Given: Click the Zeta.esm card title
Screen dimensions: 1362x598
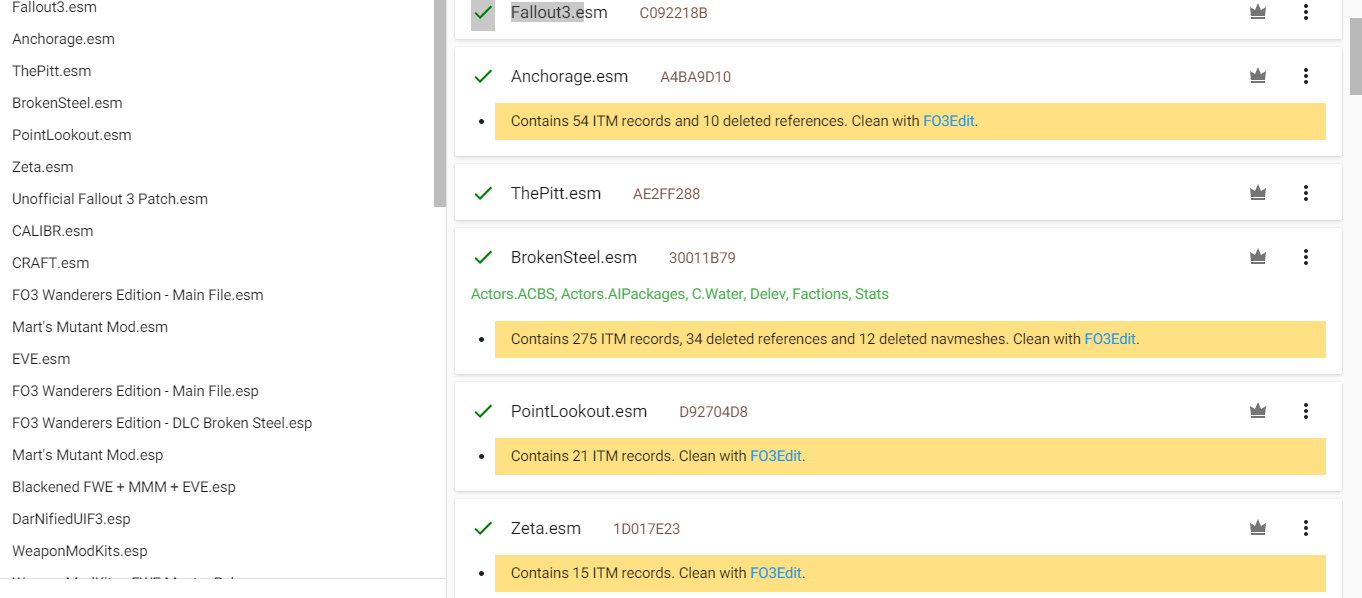Looking at the screenshot, I should point(546,529).
